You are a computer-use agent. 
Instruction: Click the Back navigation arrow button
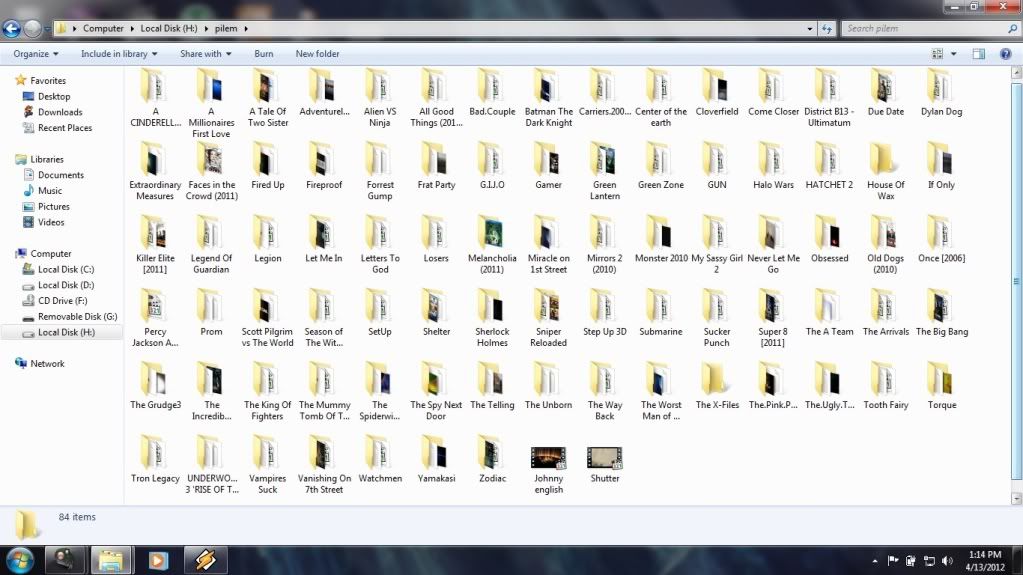pos(12,29)
